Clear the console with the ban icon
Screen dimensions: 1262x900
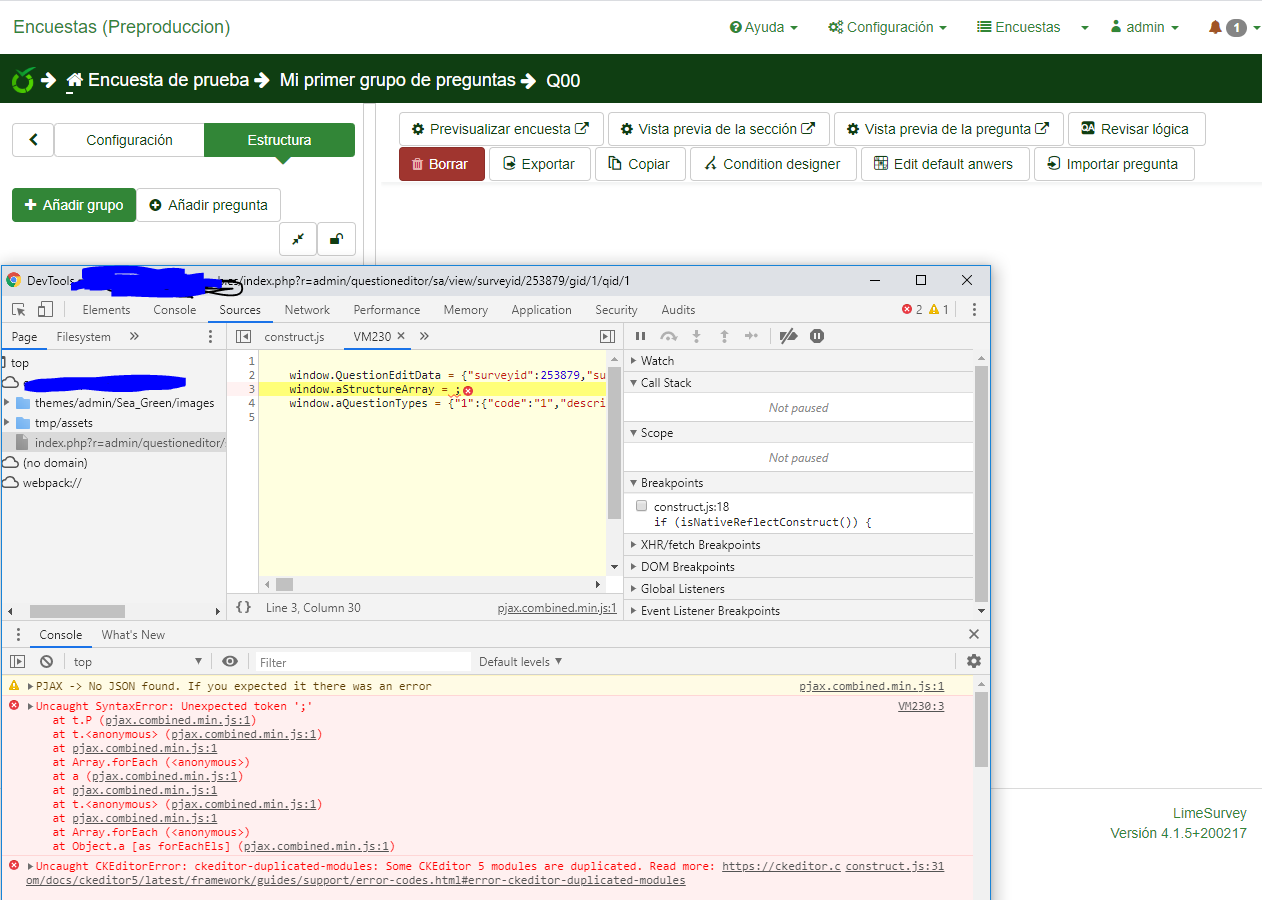coord(46,661)
